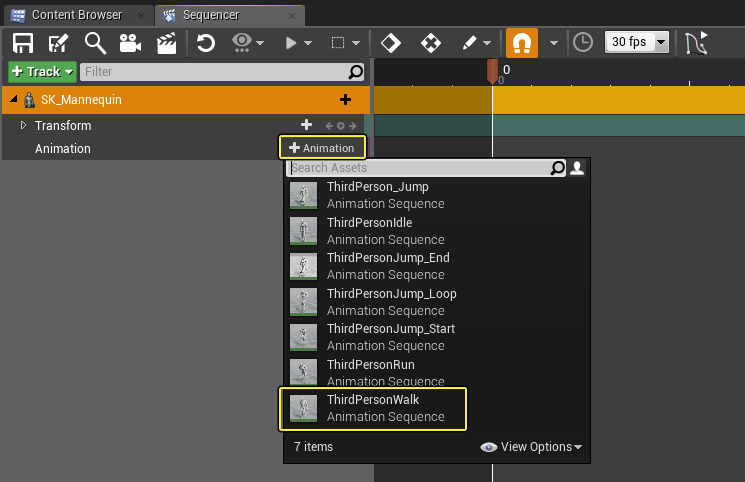Choose ThirdPersonRun animation sequence
This screenshot has width=745, height=482.
(437, 373)
